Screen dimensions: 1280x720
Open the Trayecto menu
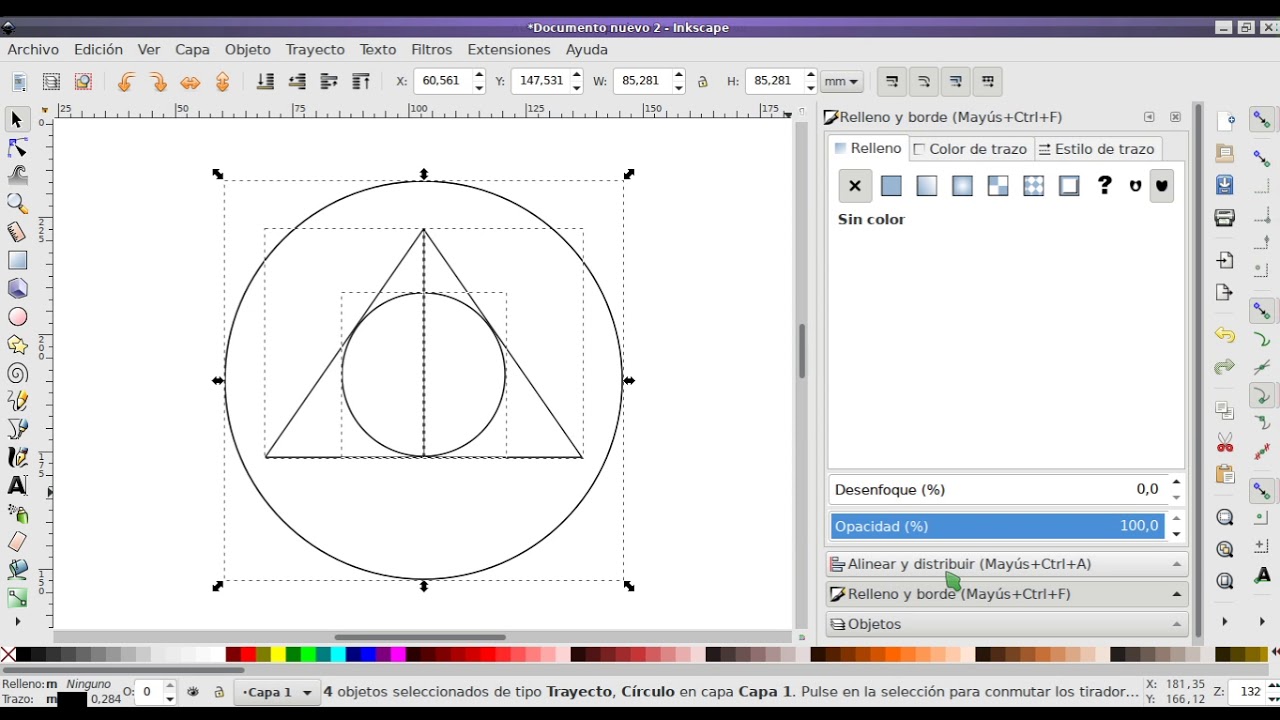point(315,49)
